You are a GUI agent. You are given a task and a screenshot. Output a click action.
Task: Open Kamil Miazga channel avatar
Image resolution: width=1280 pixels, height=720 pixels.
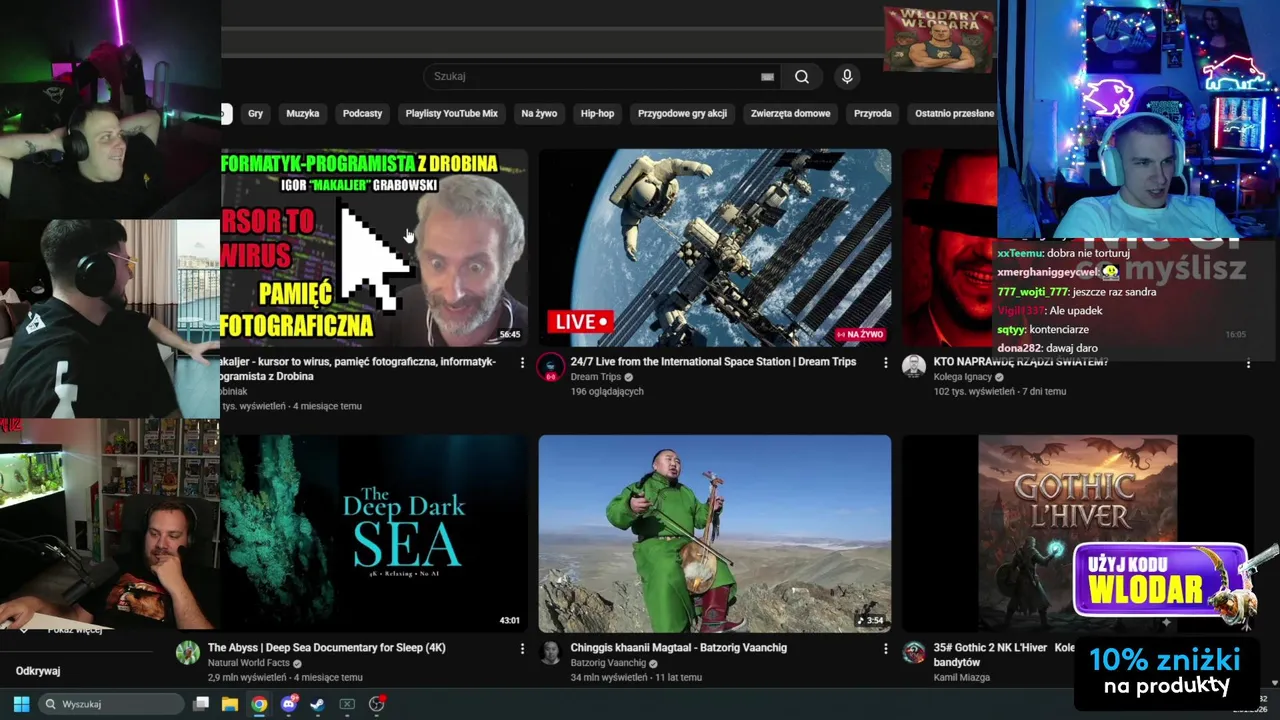tap(913, 653)
